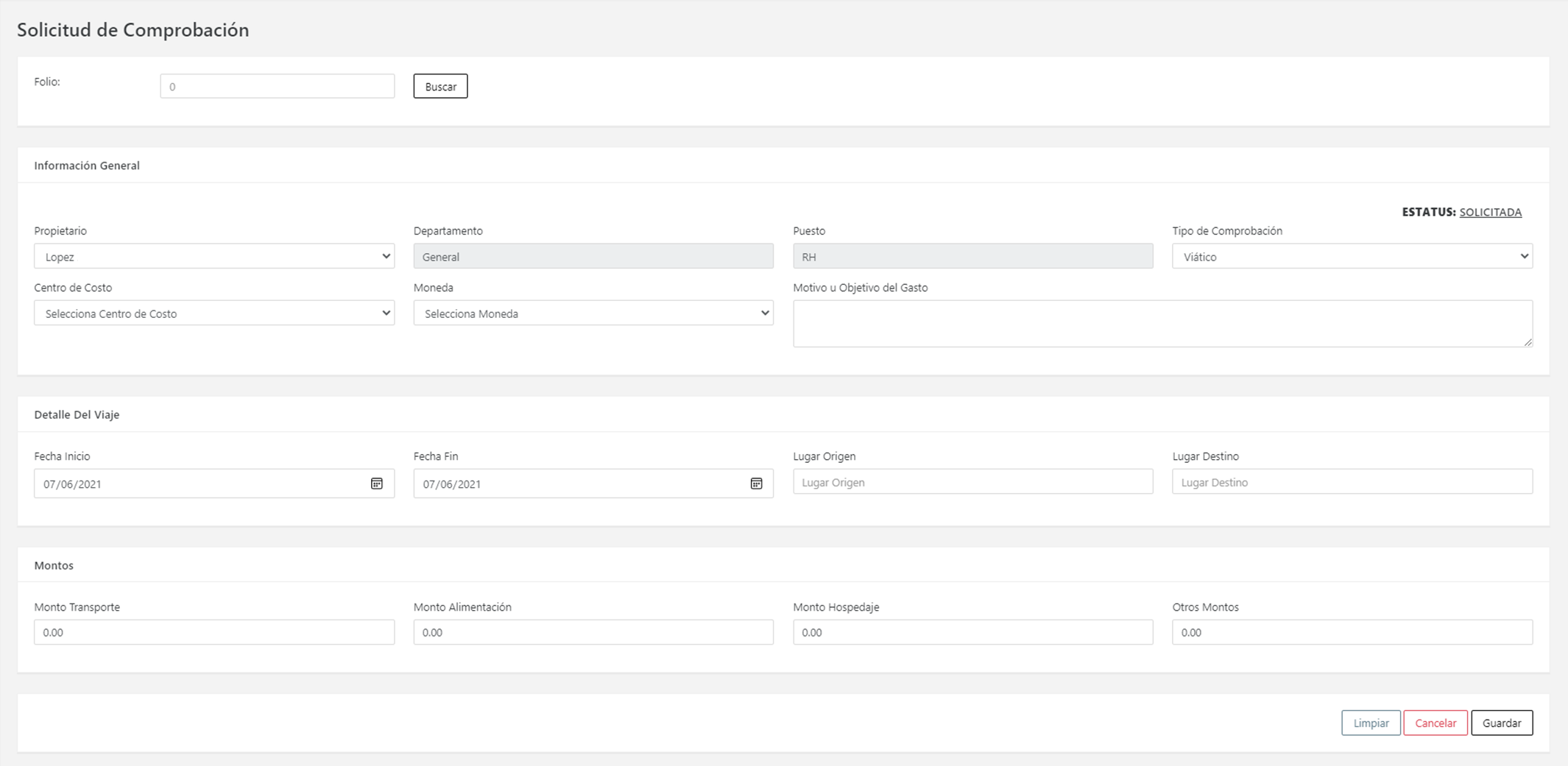Click the Limpiar button
The height and width of the screenshot is (766, 1568).
point(1370,723)
